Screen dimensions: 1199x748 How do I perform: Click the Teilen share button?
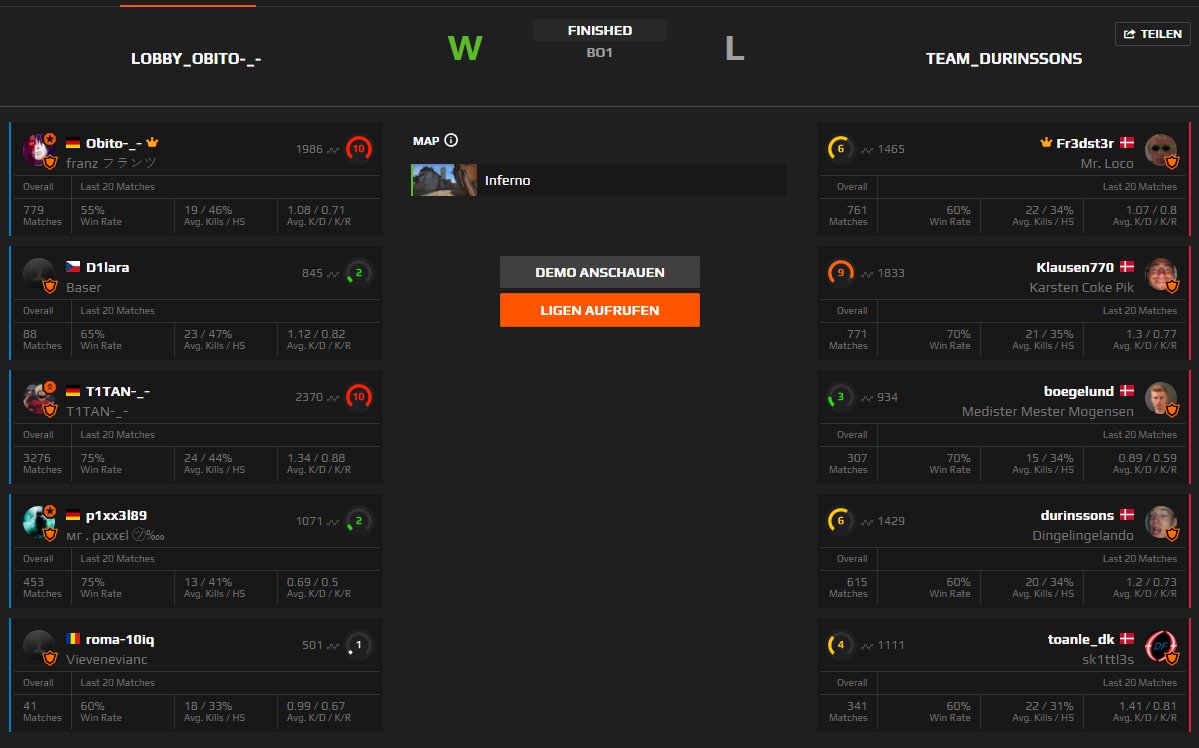[1152, 34]
